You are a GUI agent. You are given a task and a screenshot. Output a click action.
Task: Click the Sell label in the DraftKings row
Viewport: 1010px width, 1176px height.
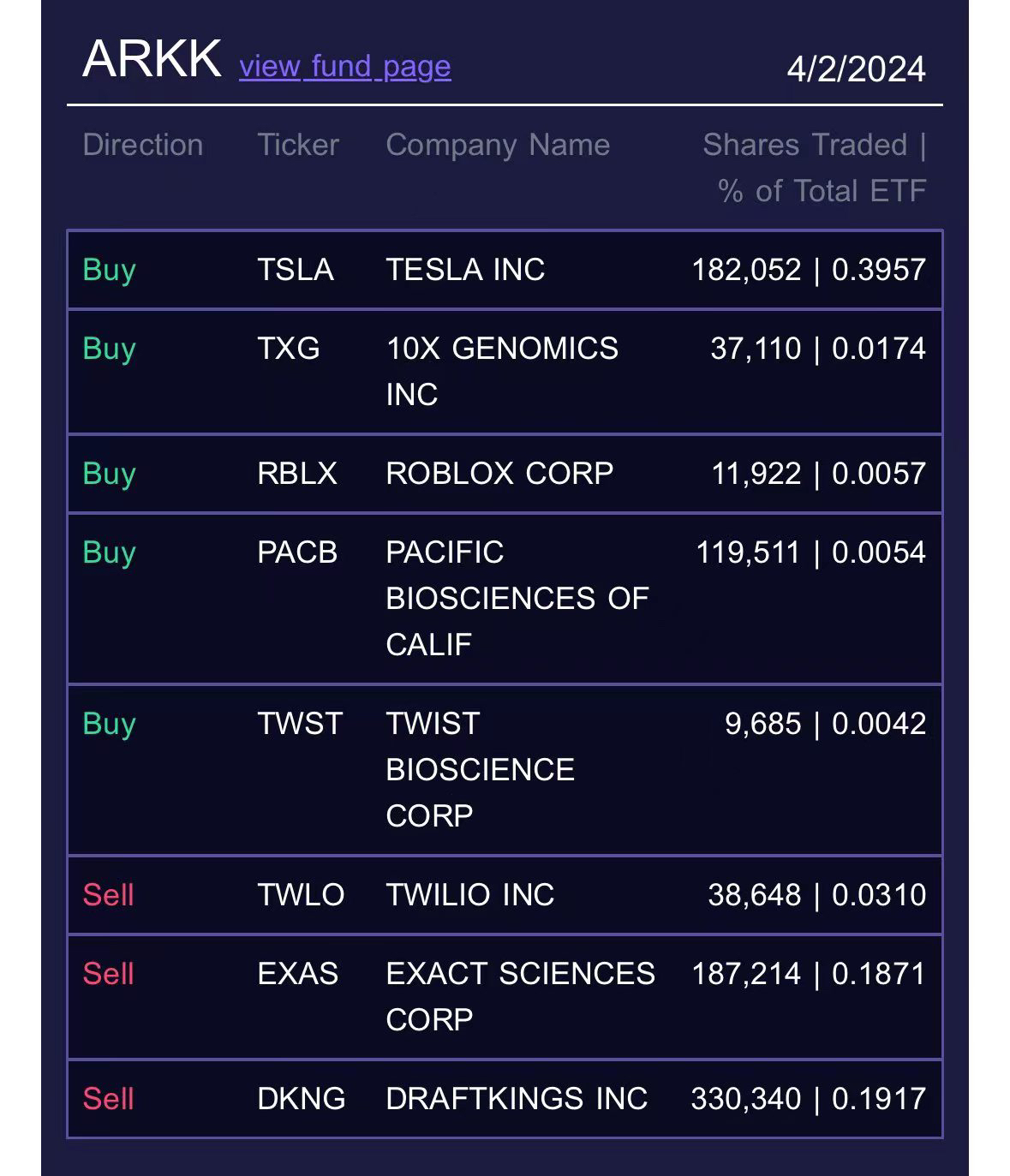(109, 1099)
